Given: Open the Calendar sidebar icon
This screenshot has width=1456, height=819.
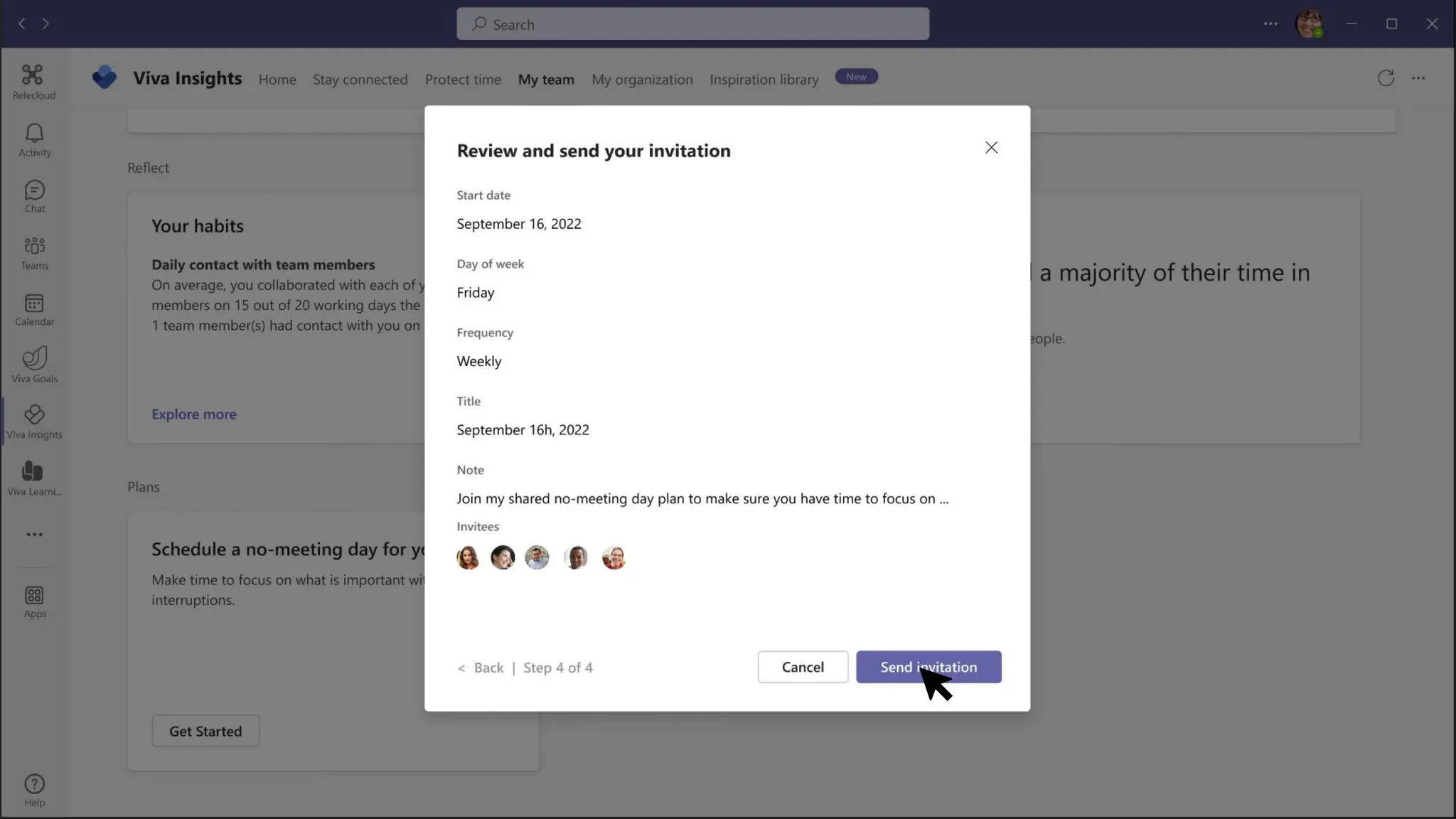Looking at the screenshot, I should pos(34,310).
